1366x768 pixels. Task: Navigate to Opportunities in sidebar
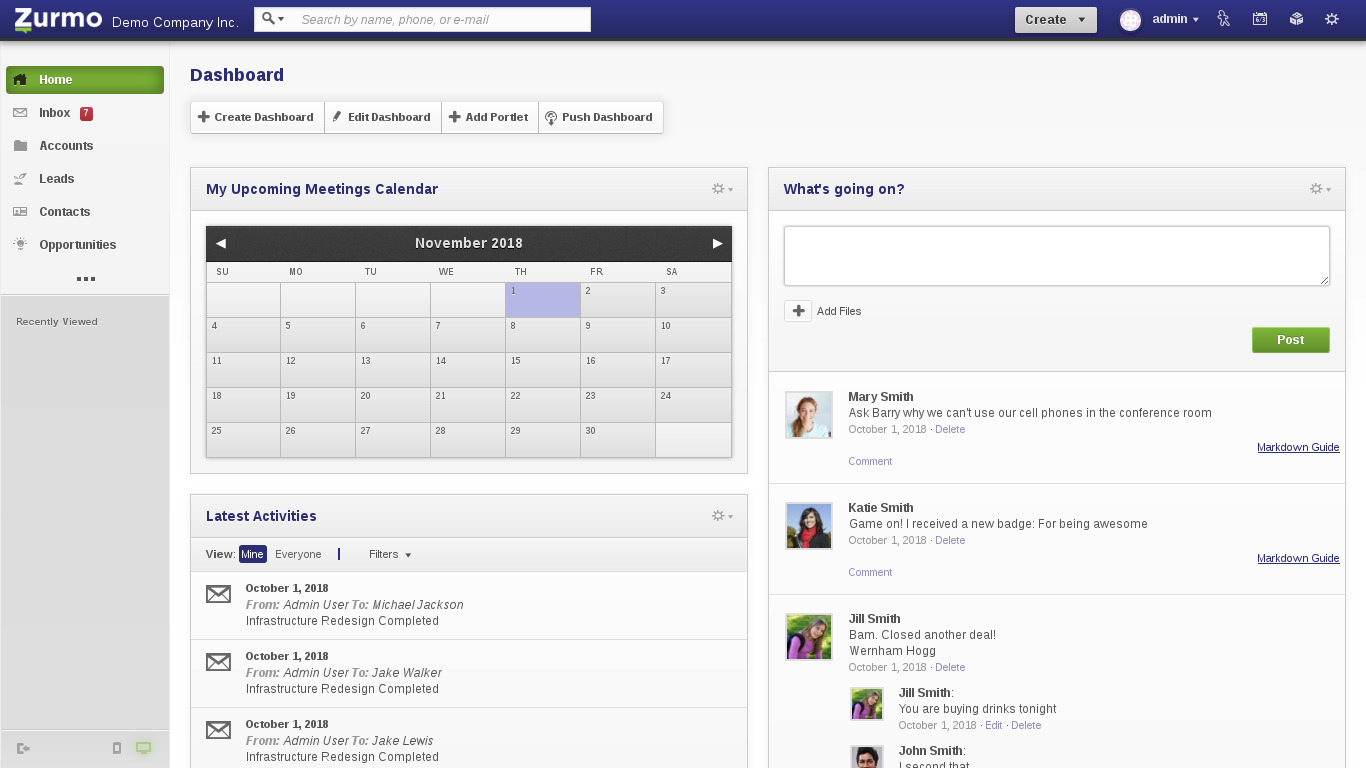[77, 245]
